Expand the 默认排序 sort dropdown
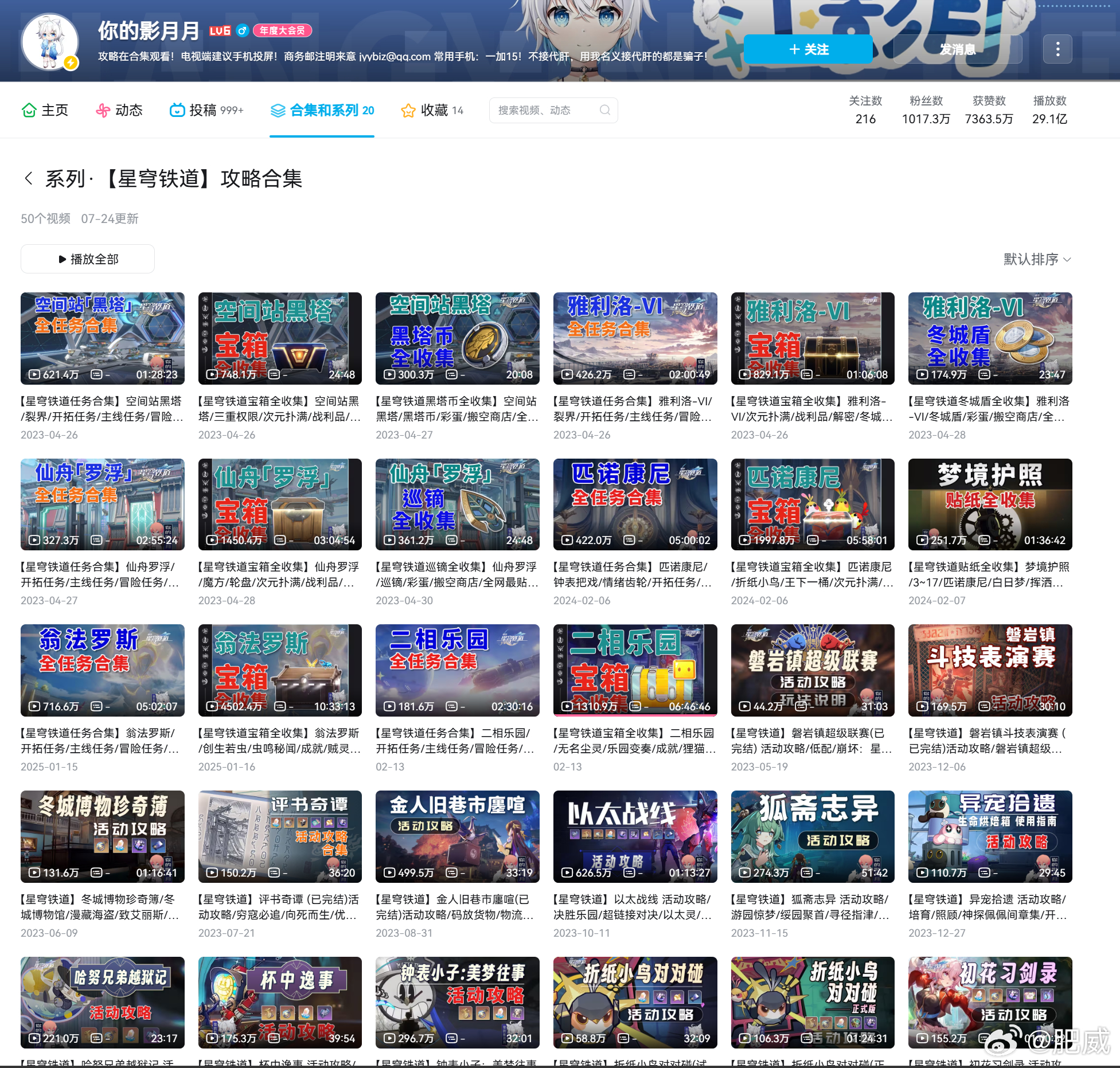1120x1068 pixels. pyautogui.click(x=1037, y=259)
